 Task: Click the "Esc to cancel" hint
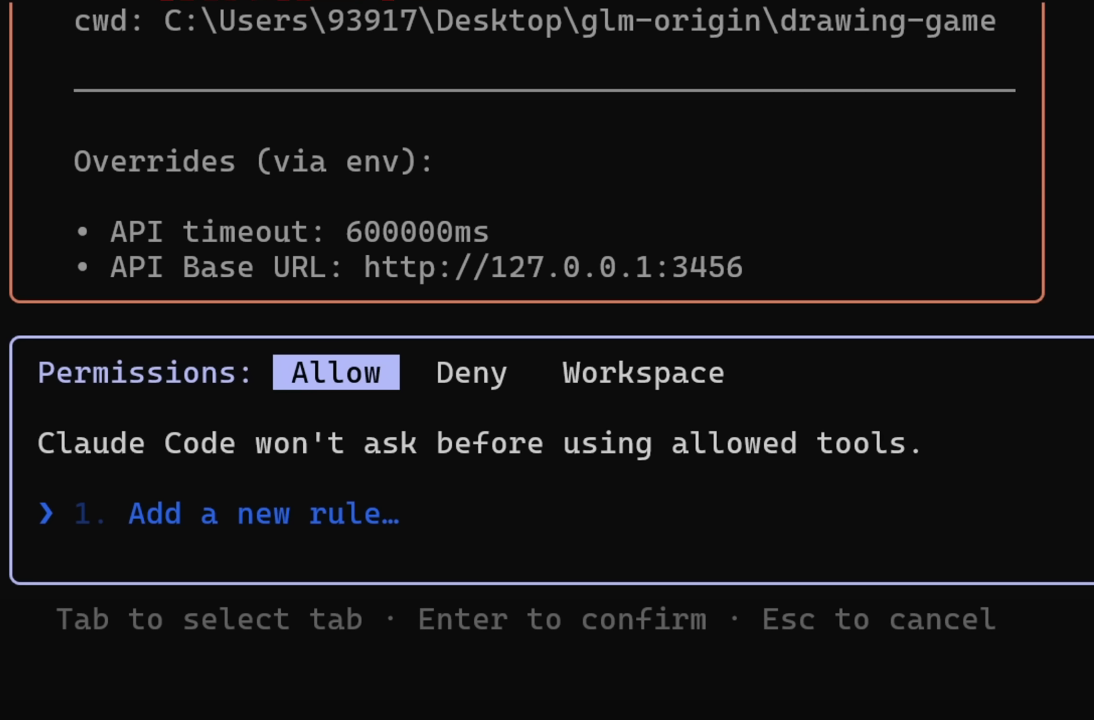[878, 620]
